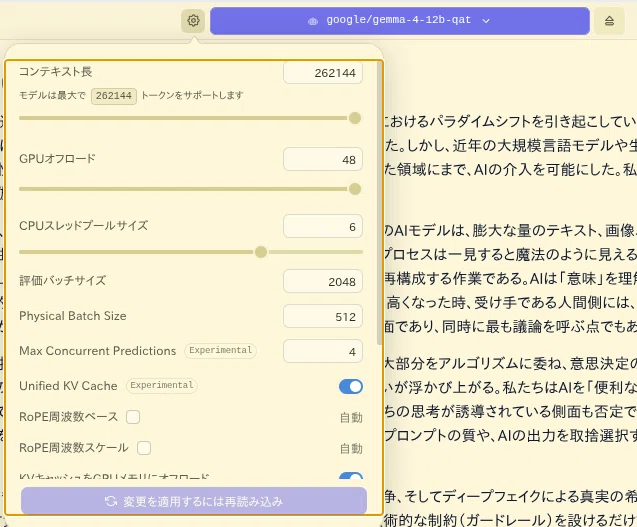Click the 評価バッチサイズ label
The height and width of the screenshot is (527, 637).
(x=63, y=280)
